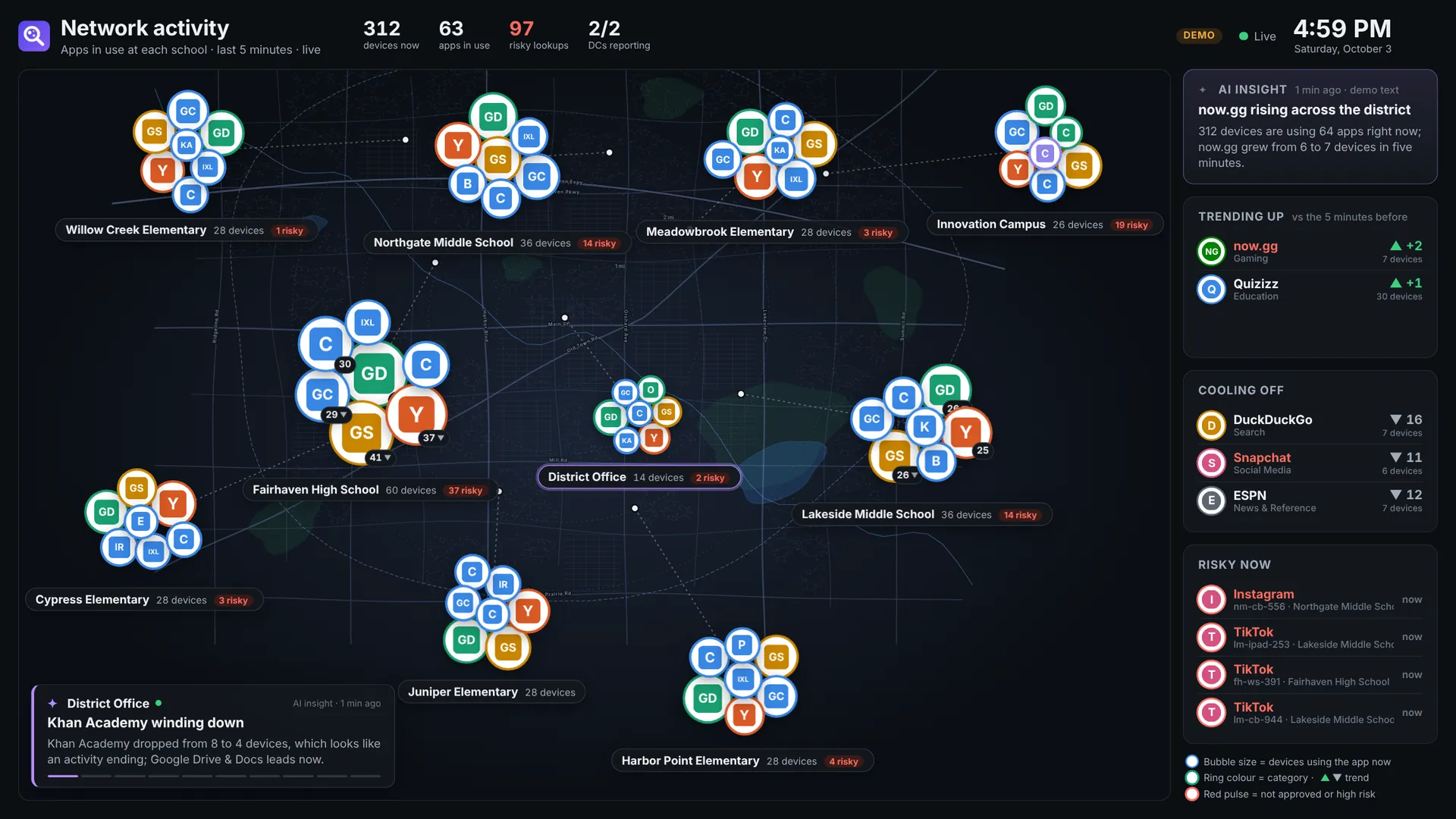
Task: Select the large Y bubble at Fairhaven High
Action: pyautogui.click(x=416, y=414)
